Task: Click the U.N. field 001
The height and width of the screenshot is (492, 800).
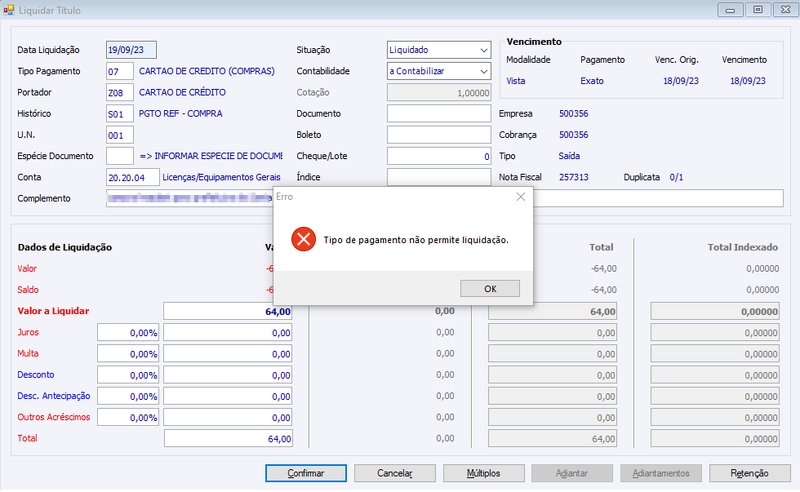Action: 120,135
